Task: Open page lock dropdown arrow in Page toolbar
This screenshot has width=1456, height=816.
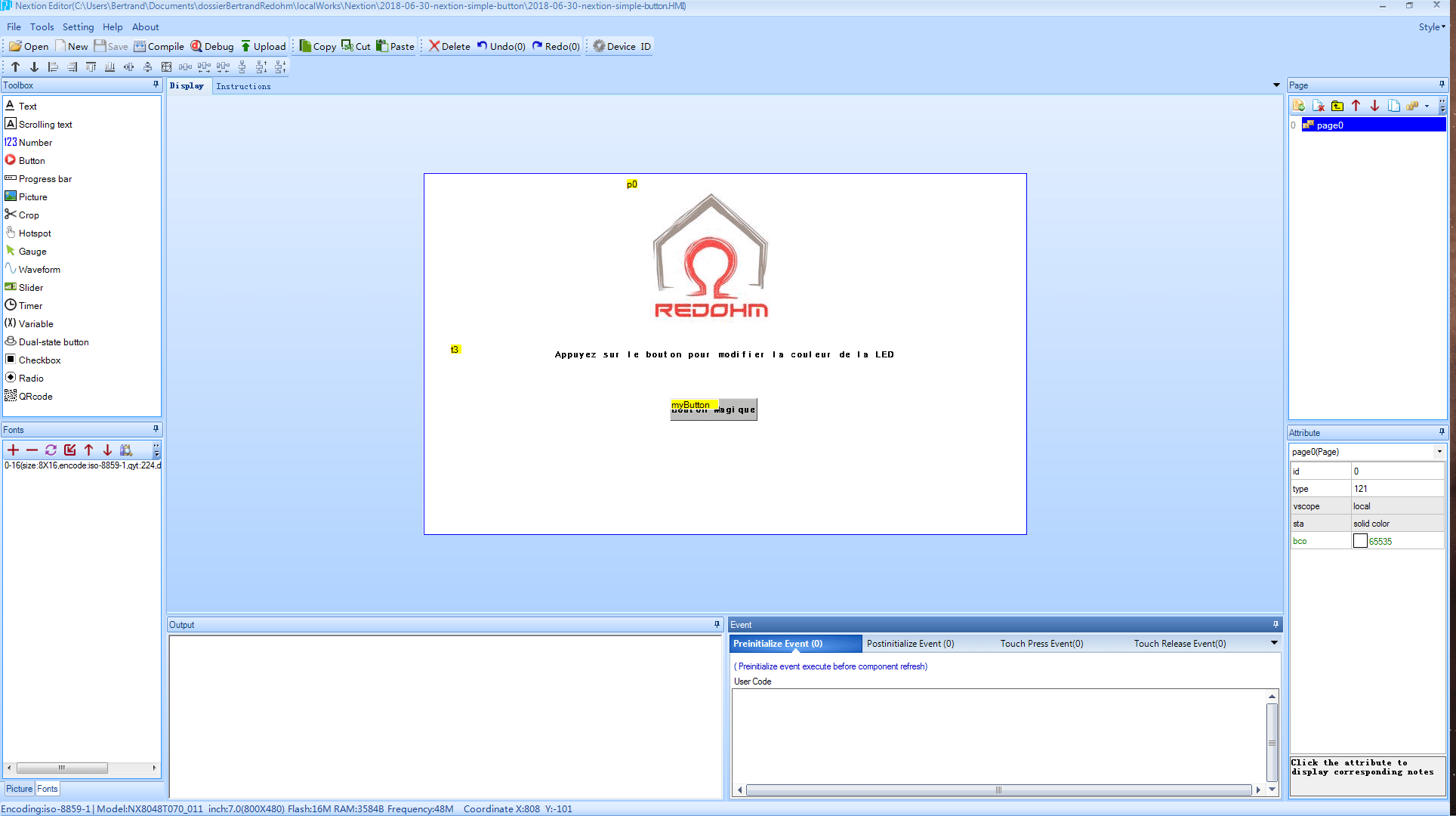Action: 1427,106
